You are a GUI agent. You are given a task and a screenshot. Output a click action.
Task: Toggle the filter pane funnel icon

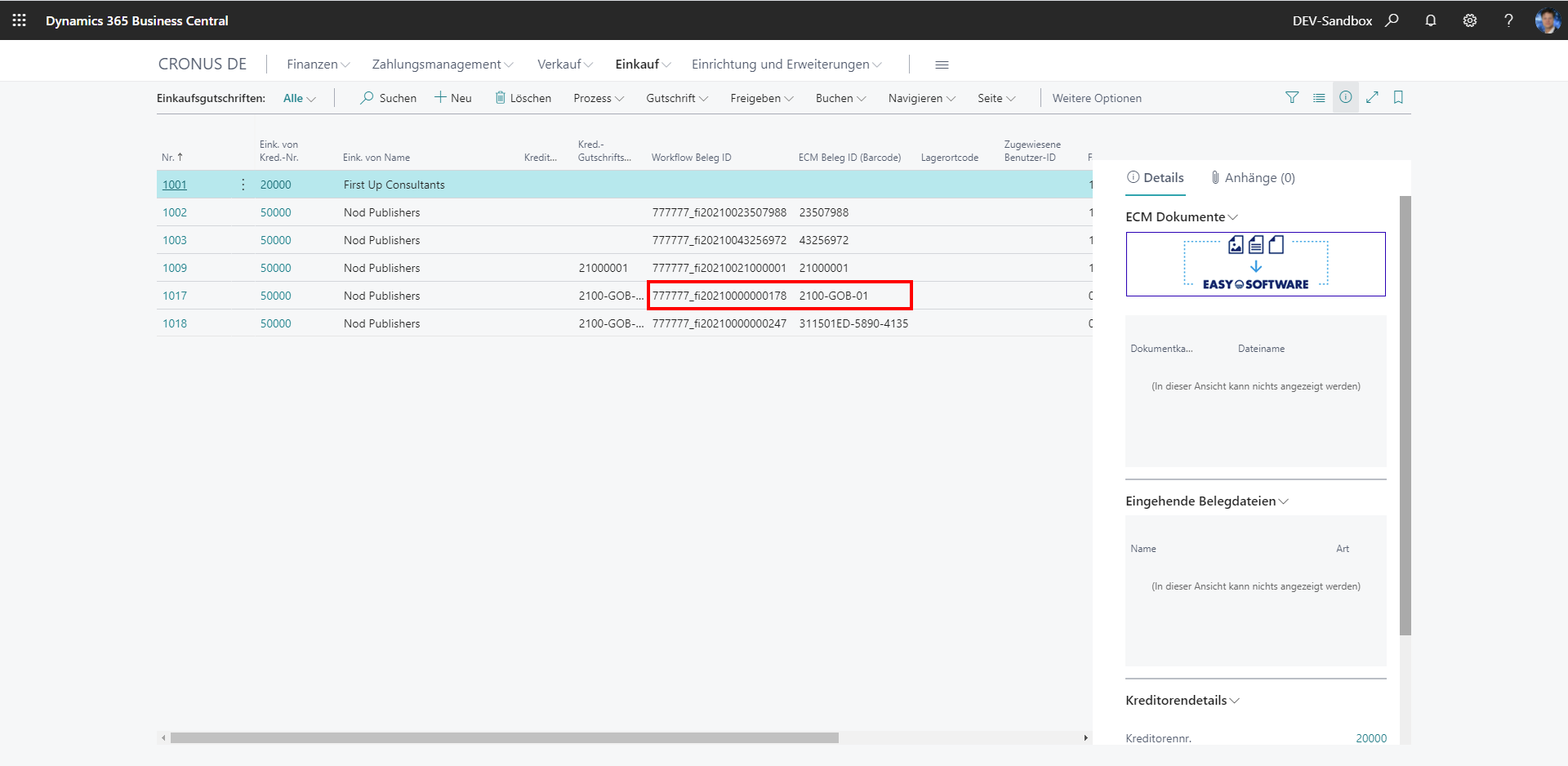[1292, 97]
